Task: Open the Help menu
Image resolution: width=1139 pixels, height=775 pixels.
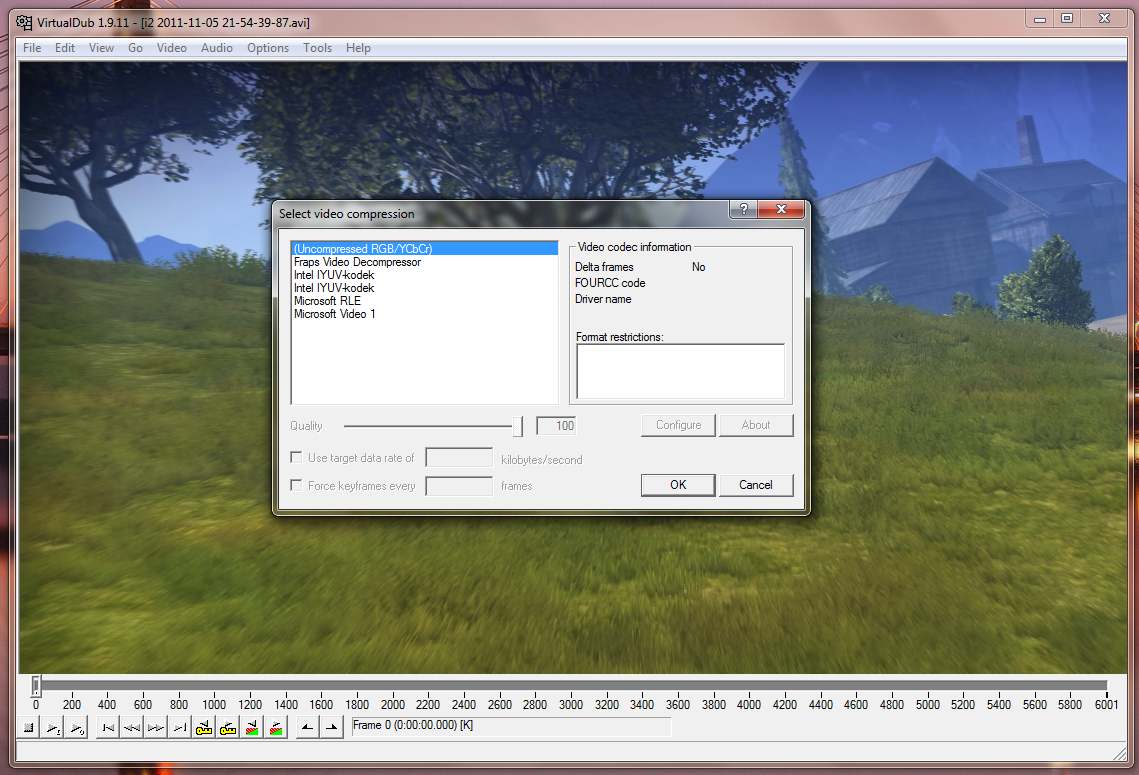Action: pos(358,48)
